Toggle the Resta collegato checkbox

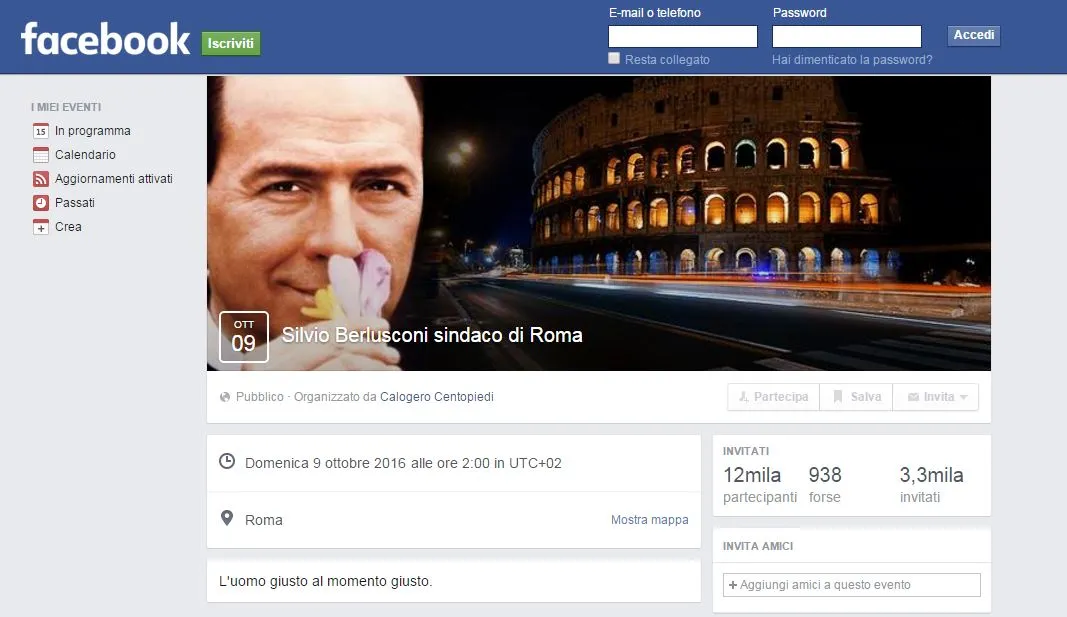pyautogui.click(x=614, y=59)
